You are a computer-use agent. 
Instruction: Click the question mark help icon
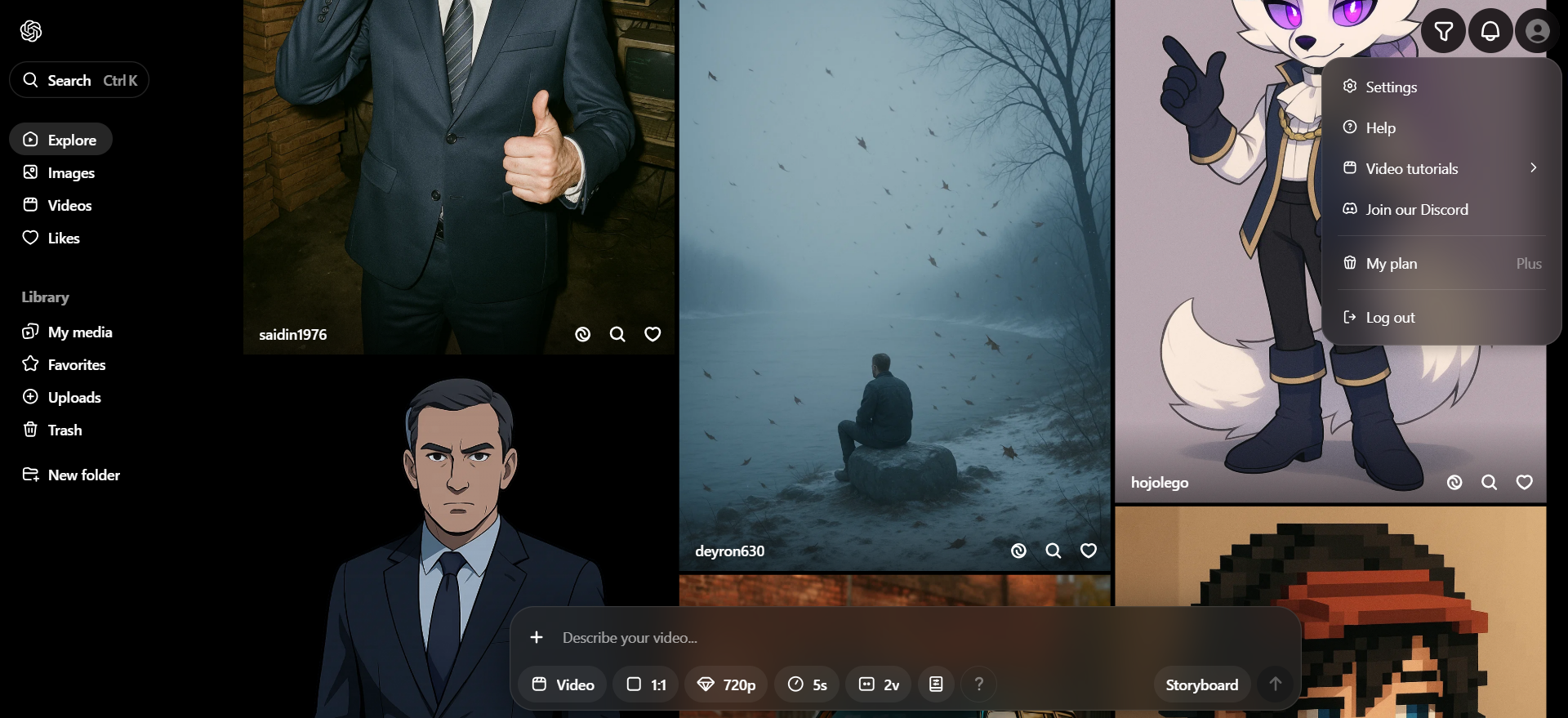[x=978, y=685]
